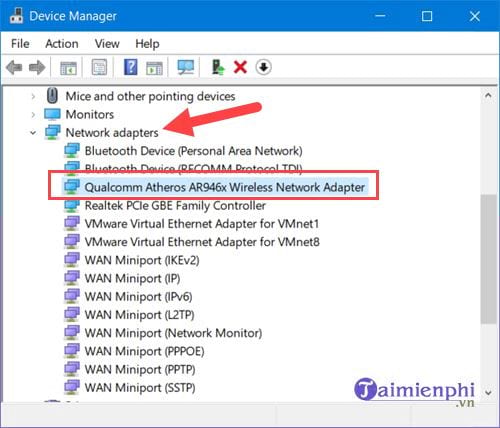The height and width of the screenshot is (428, 500).
Task: Click the icon beside WAN Miniport (IPv6)
Action: pyautogui.click(x=72, y=296)
